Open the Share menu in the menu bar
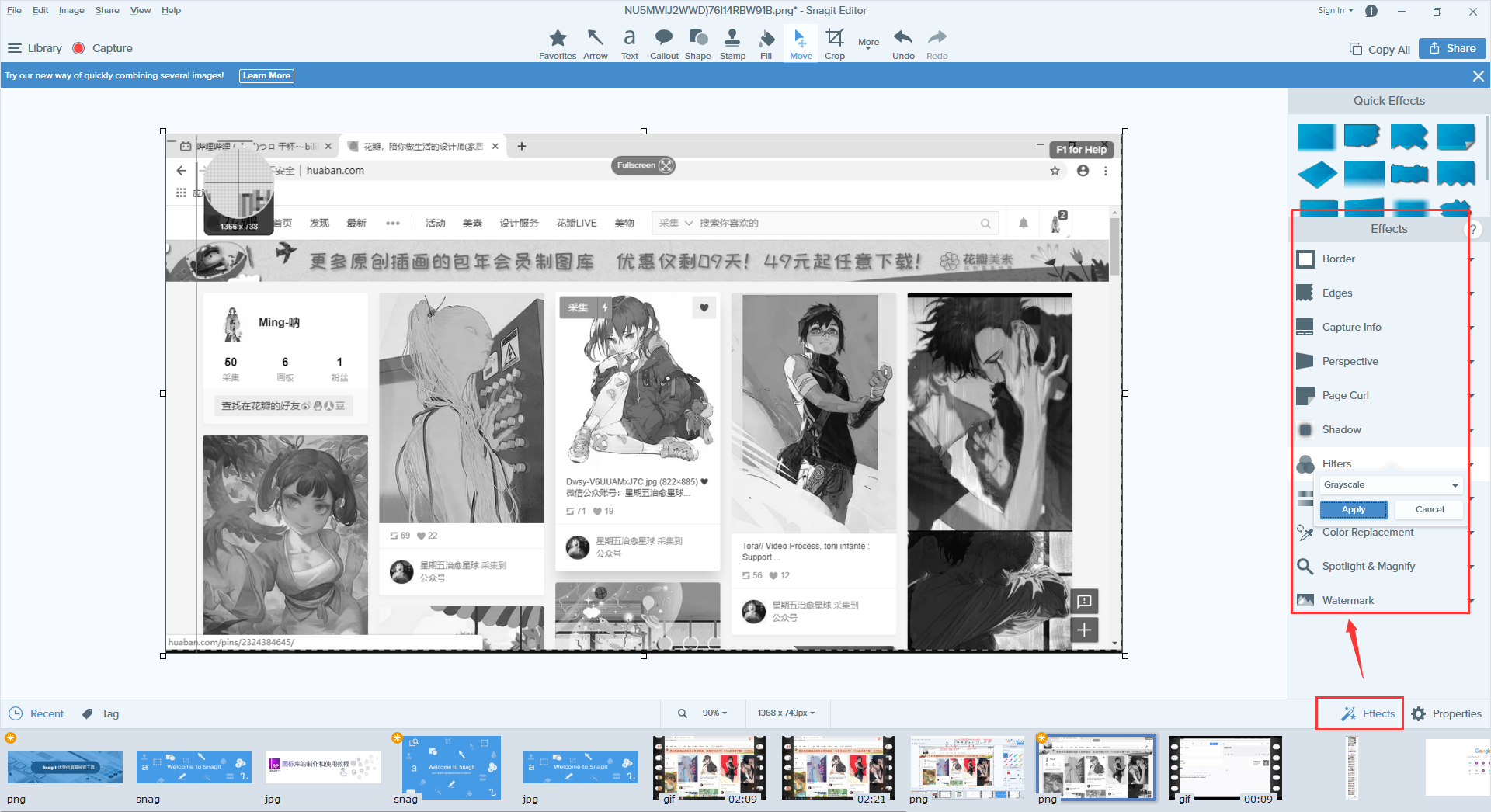This screenshot has height=812, width=1491. coord(107,10)
